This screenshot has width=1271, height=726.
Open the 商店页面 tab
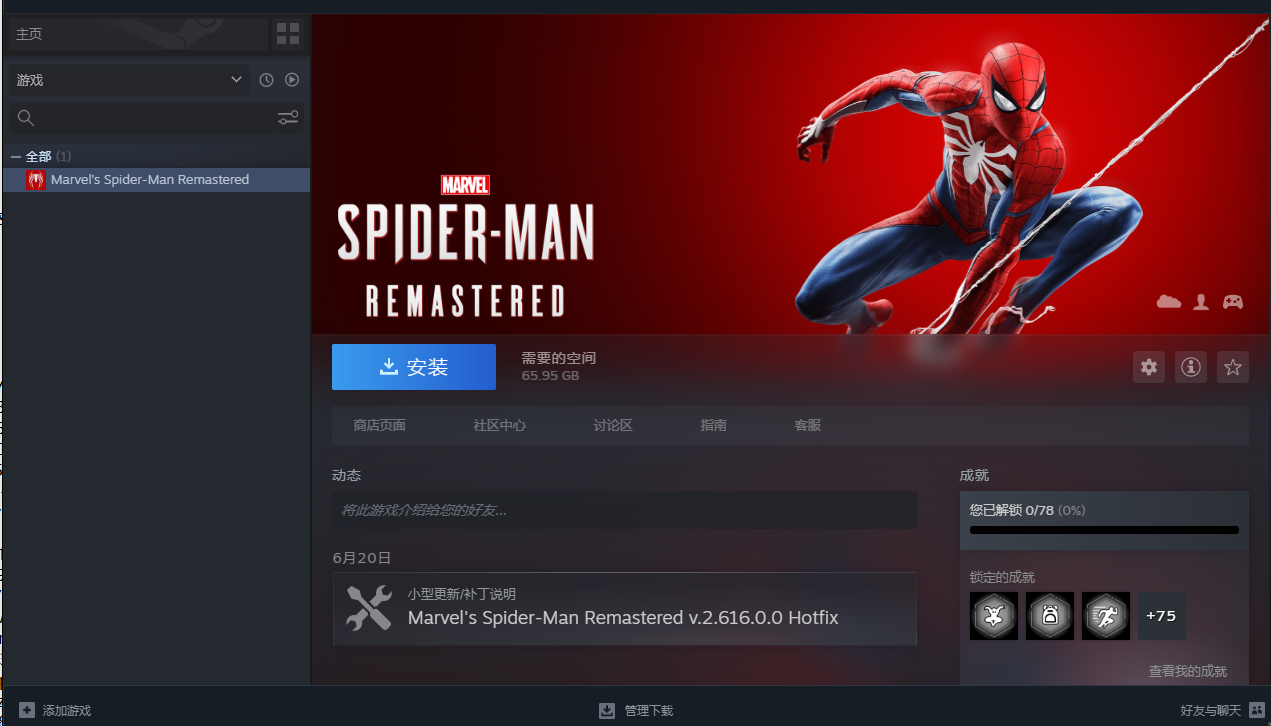[x=380, y=425]
